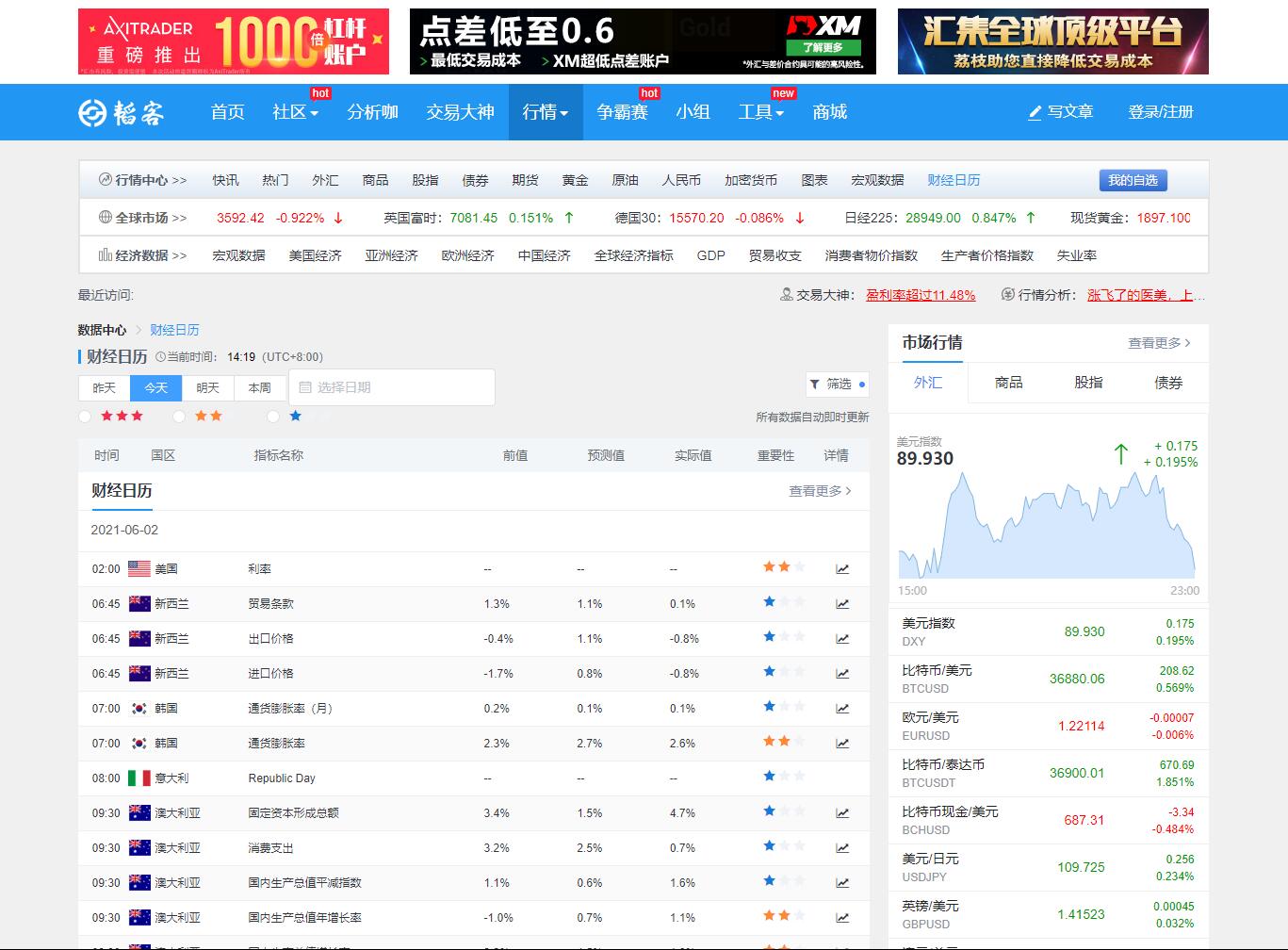This screenshot has width=1288, height=950.
Task: Select the two-star importance radio button
Action: [179, 417]
